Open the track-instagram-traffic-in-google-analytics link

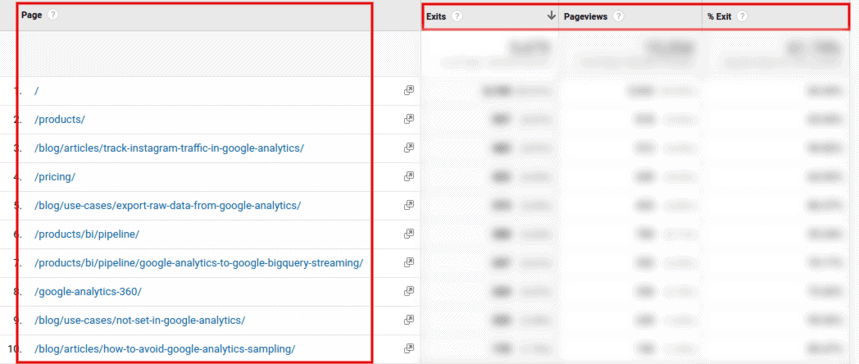point(169,148)
